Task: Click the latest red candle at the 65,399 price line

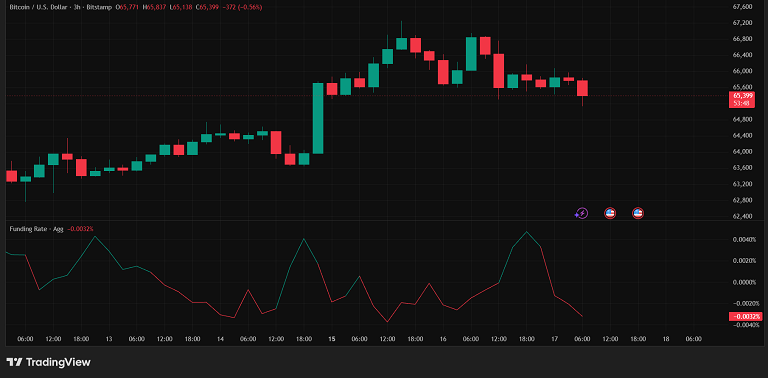Action: pos(582,88)
